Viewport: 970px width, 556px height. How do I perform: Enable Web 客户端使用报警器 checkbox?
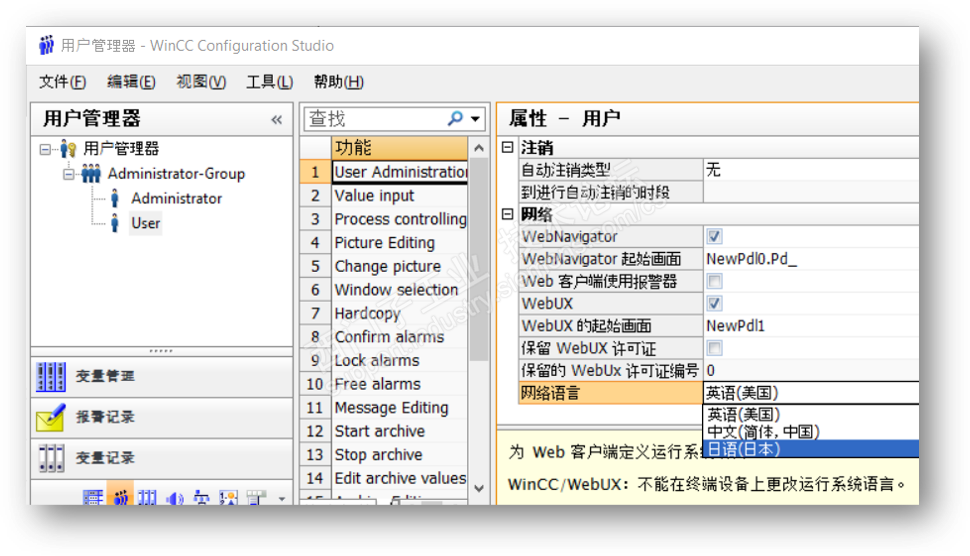pyautogui.click(x=715, y=281)
